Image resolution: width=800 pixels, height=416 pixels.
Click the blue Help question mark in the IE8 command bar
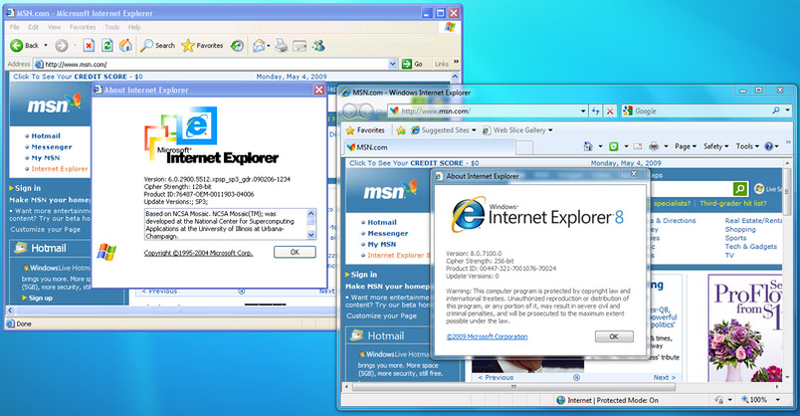click(769, 146)
